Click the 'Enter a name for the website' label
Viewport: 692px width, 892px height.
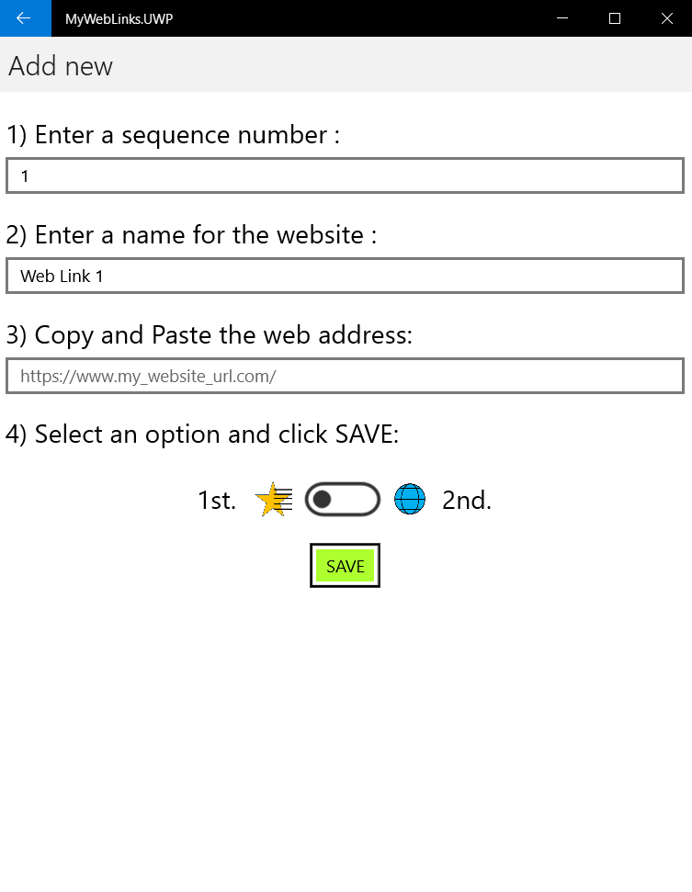point(191,235)
